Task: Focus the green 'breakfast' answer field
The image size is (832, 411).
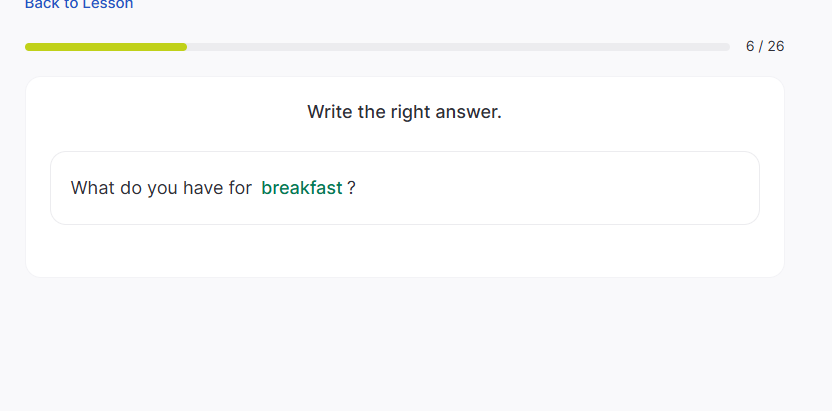Action: point(302,188)
